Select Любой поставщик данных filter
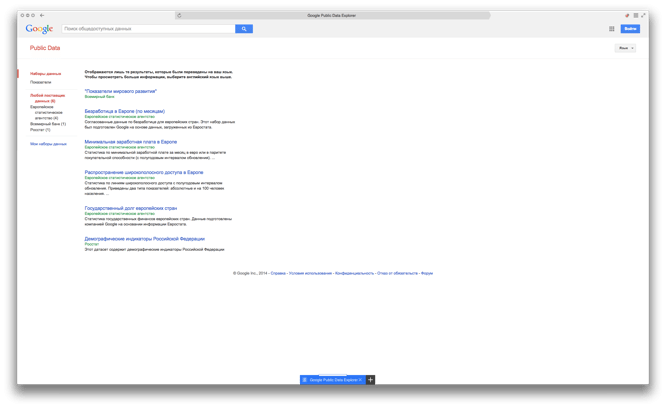The width and height of the screenshot is (666, 408). click(47, 98)
